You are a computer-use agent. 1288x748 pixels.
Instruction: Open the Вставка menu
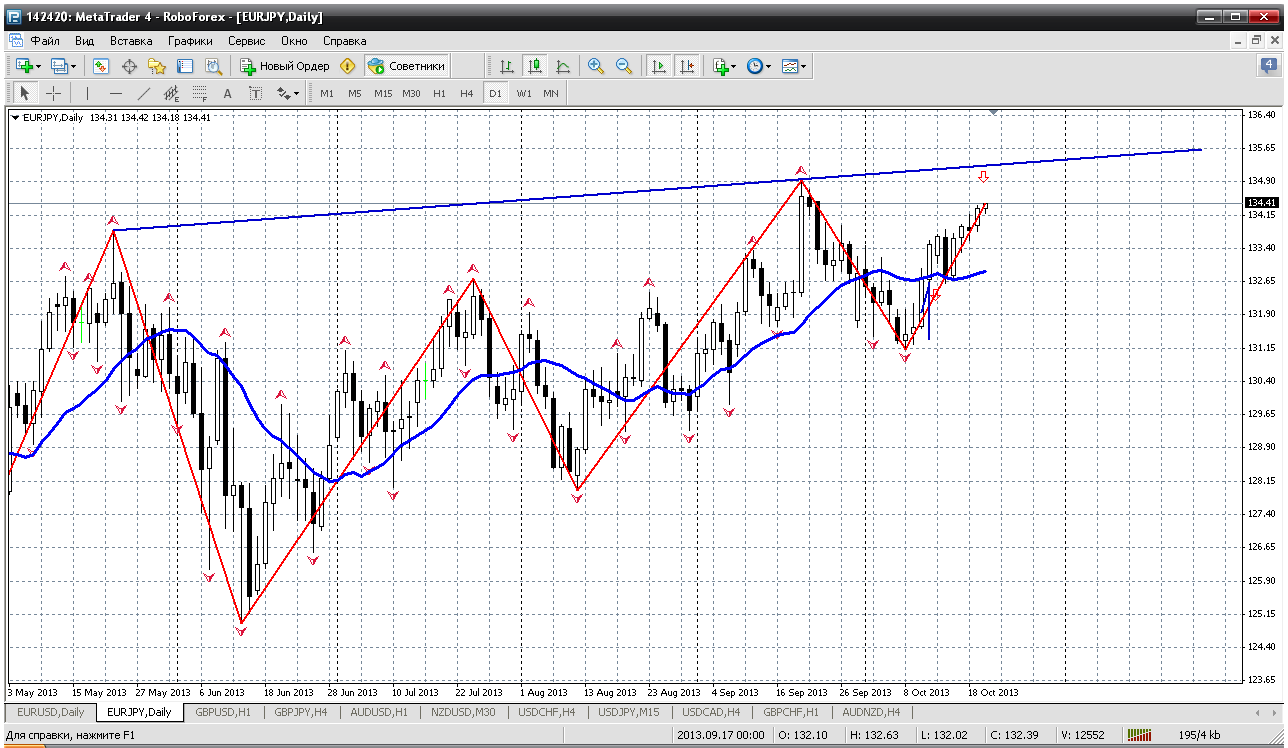point(131,41)
